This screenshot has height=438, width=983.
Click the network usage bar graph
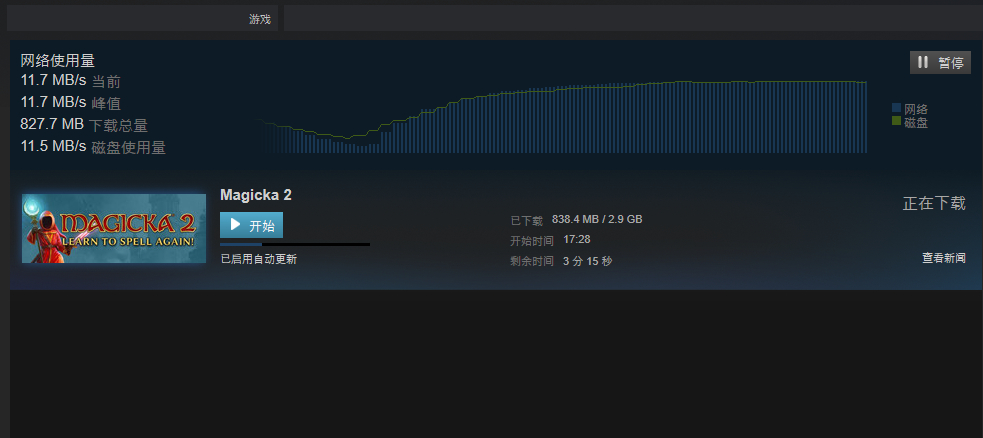pos(562,117)
